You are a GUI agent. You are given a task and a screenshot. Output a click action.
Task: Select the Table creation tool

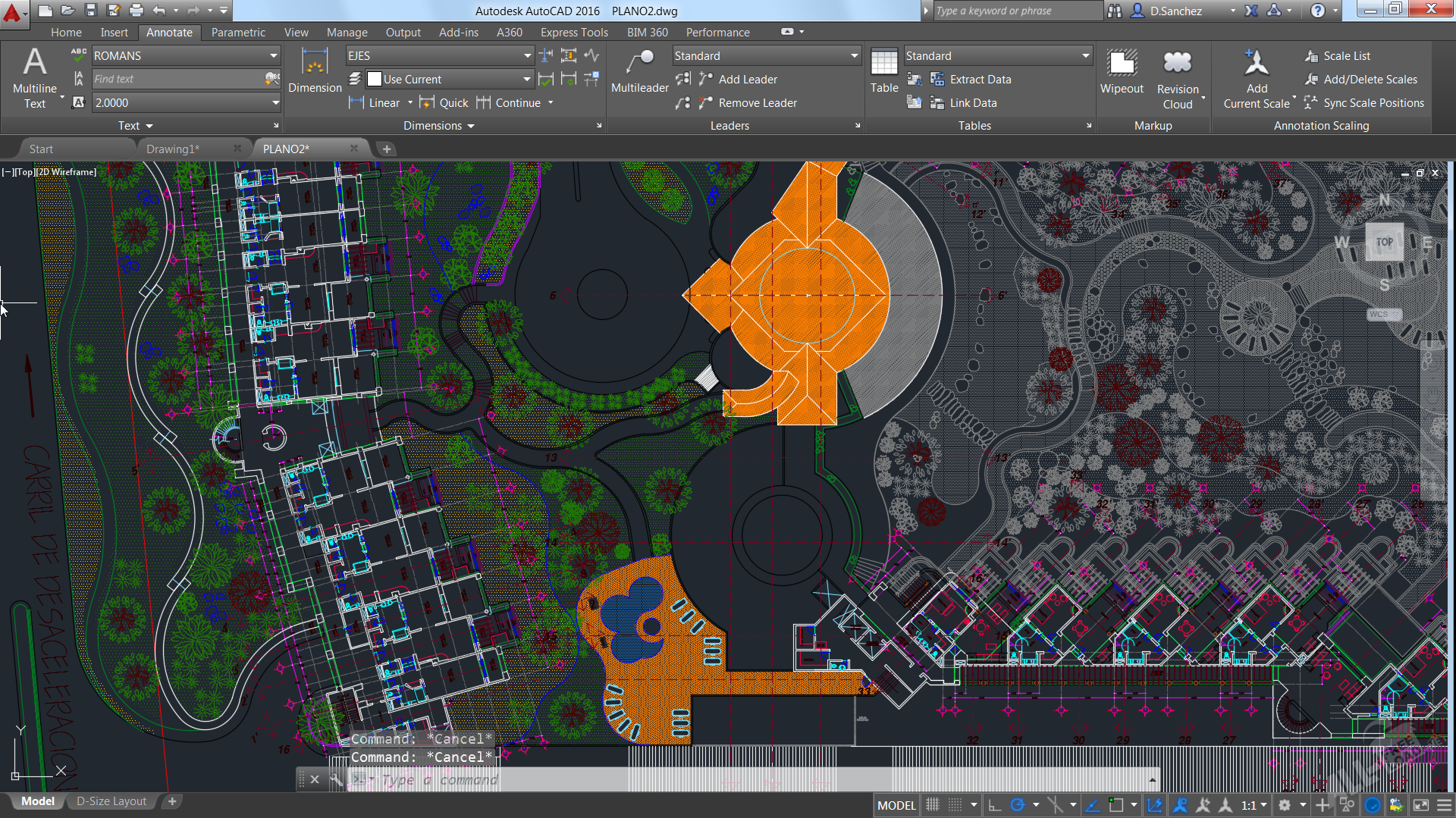pos(884,68)
